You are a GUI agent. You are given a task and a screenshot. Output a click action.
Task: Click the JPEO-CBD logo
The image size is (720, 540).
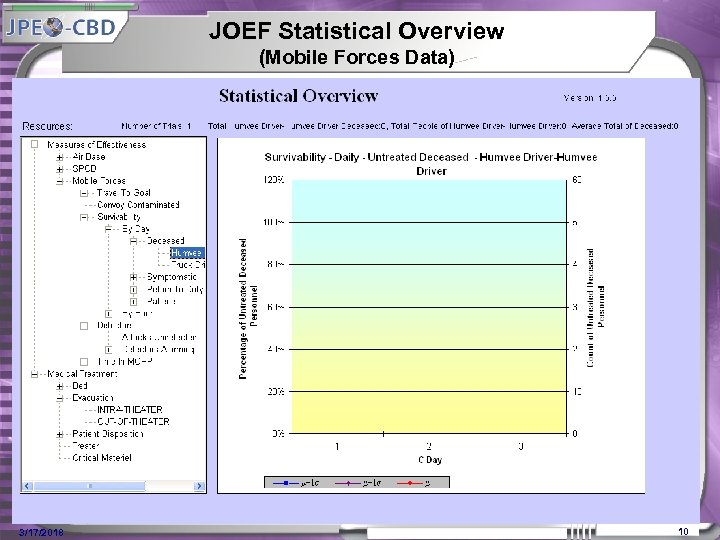click(61, 28)
